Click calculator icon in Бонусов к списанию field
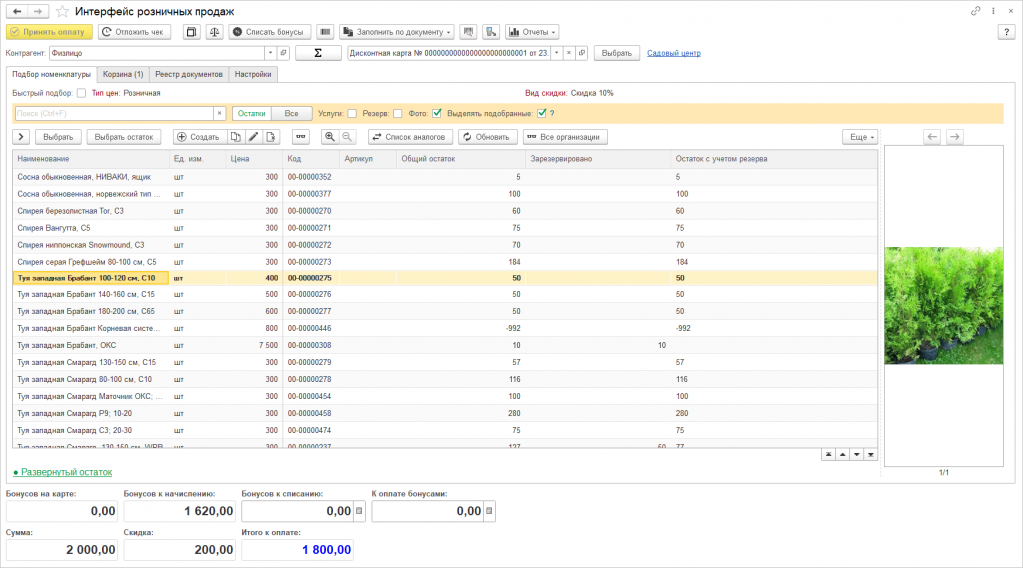This screenshot has height=568, width=1023. tap(359, 511)
